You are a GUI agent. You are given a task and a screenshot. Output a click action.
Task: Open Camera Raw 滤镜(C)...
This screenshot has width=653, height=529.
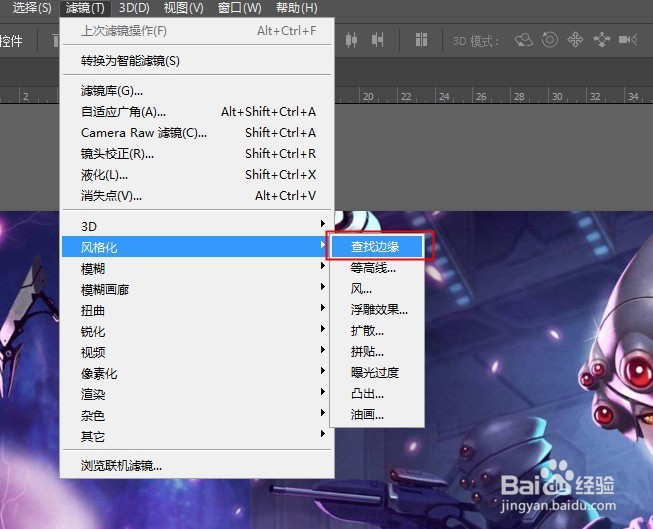pos(197,132)
